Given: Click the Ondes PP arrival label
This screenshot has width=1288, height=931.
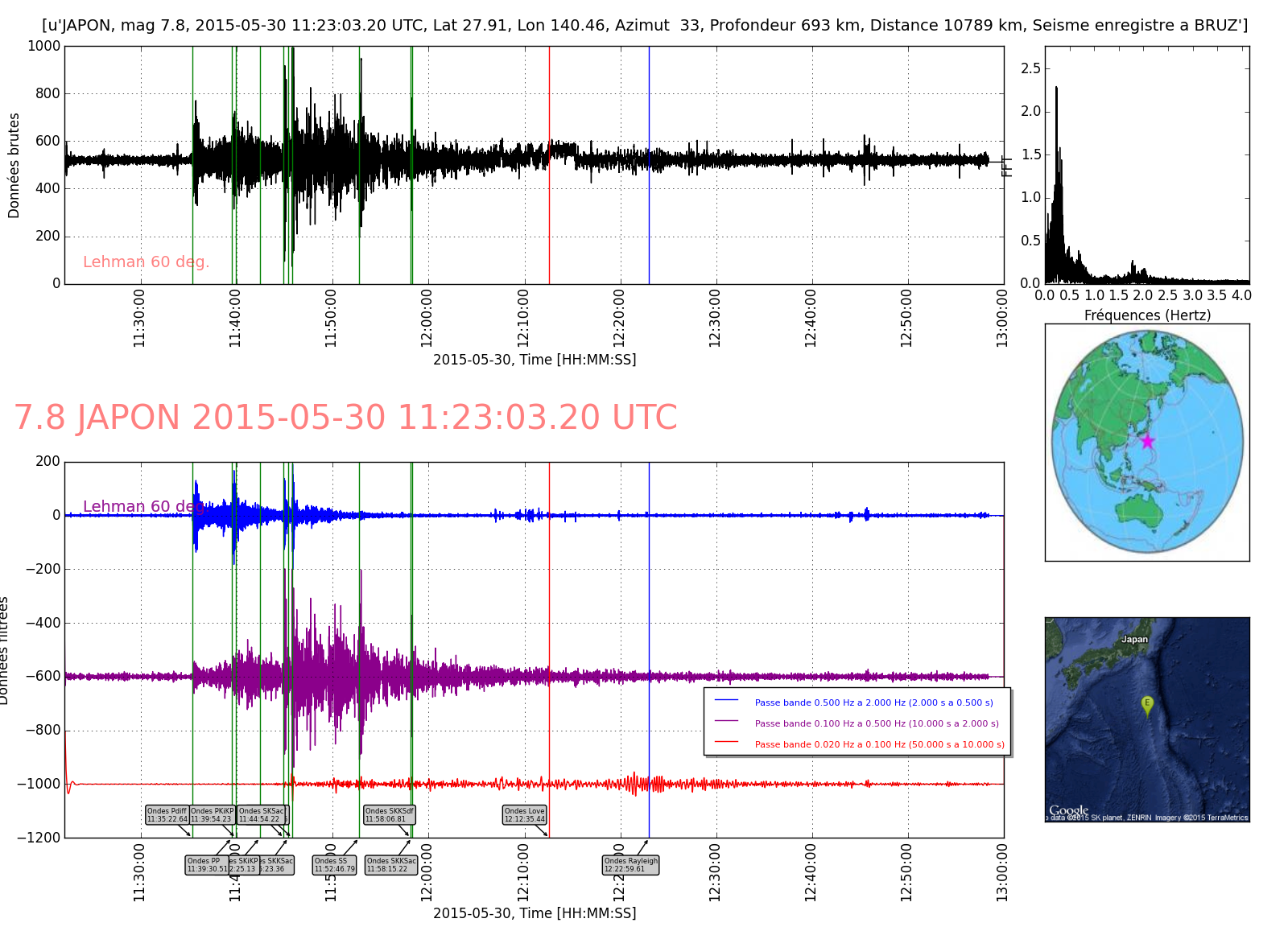Looking at the screenshot, I should (x=206, y=865).
